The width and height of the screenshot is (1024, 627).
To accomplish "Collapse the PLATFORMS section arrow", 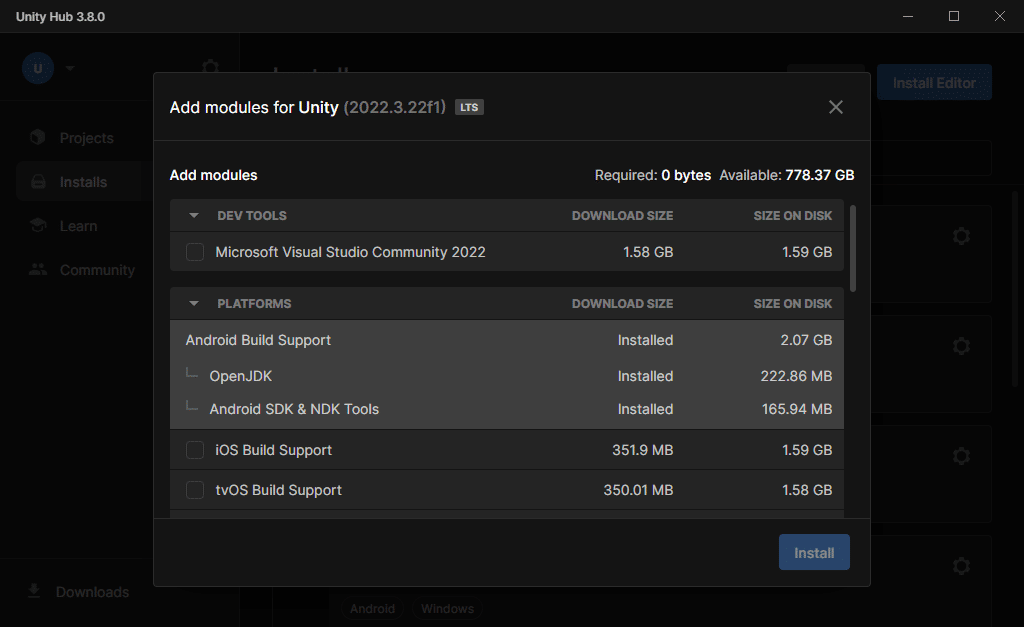I will click(x=194, y=304).
